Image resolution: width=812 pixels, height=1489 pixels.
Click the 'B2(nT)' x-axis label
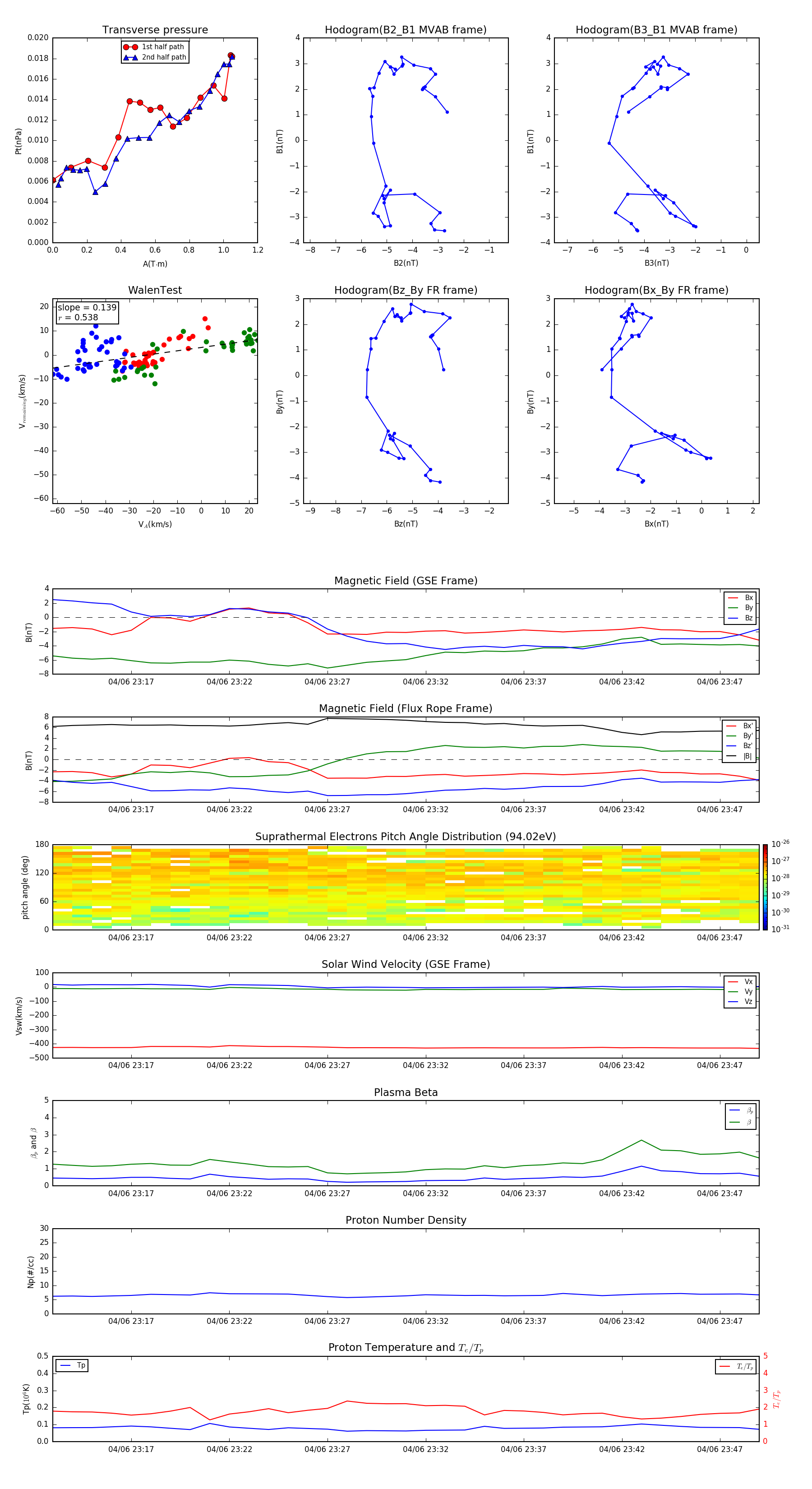tap(406, 263)
